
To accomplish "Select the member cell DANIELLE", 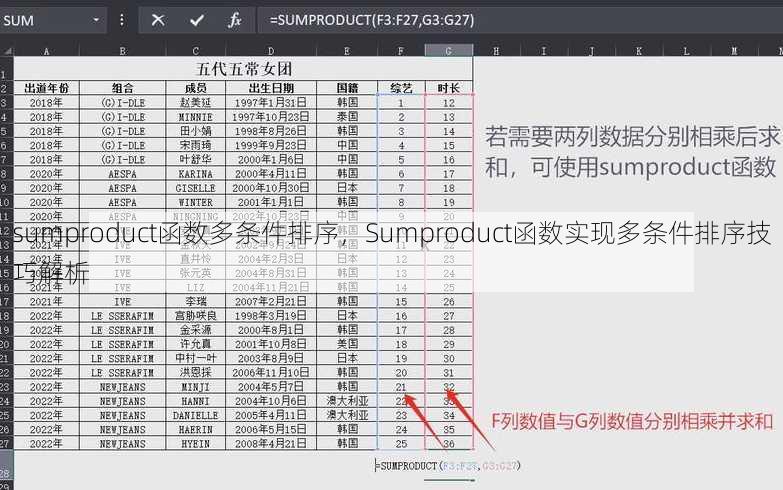I will [195, 416].
